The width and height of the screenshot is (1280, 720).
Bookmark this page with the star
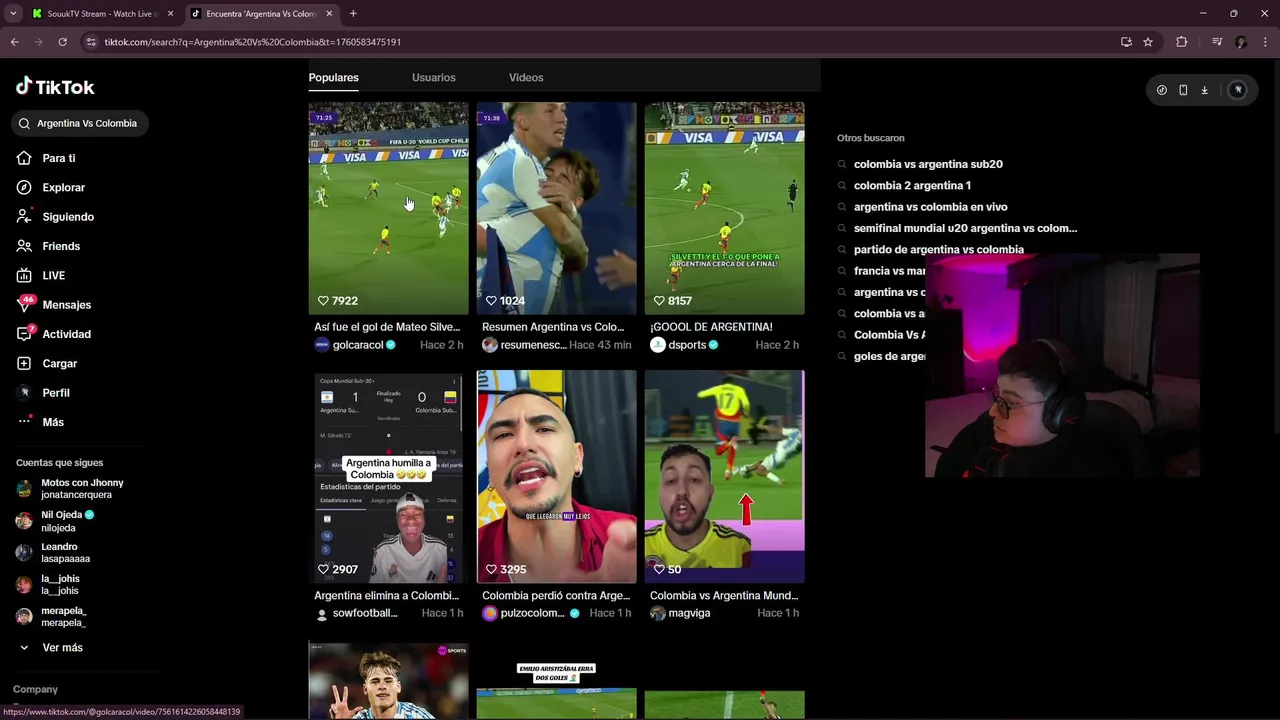[1148, 42]
